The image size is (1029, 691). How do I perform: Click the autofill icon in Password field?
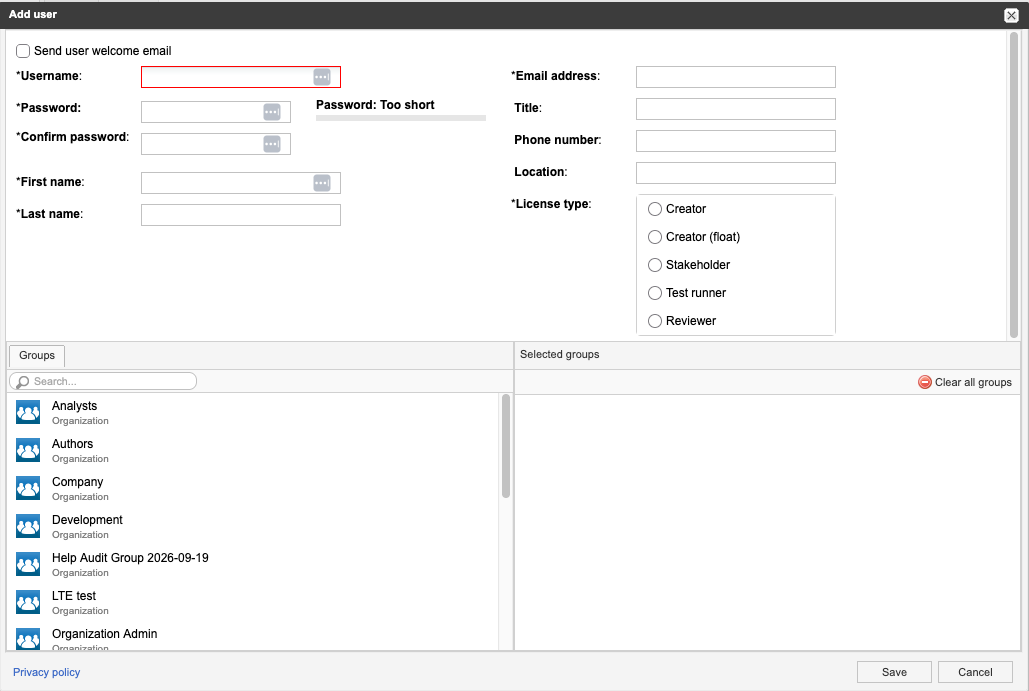(272, 112)
